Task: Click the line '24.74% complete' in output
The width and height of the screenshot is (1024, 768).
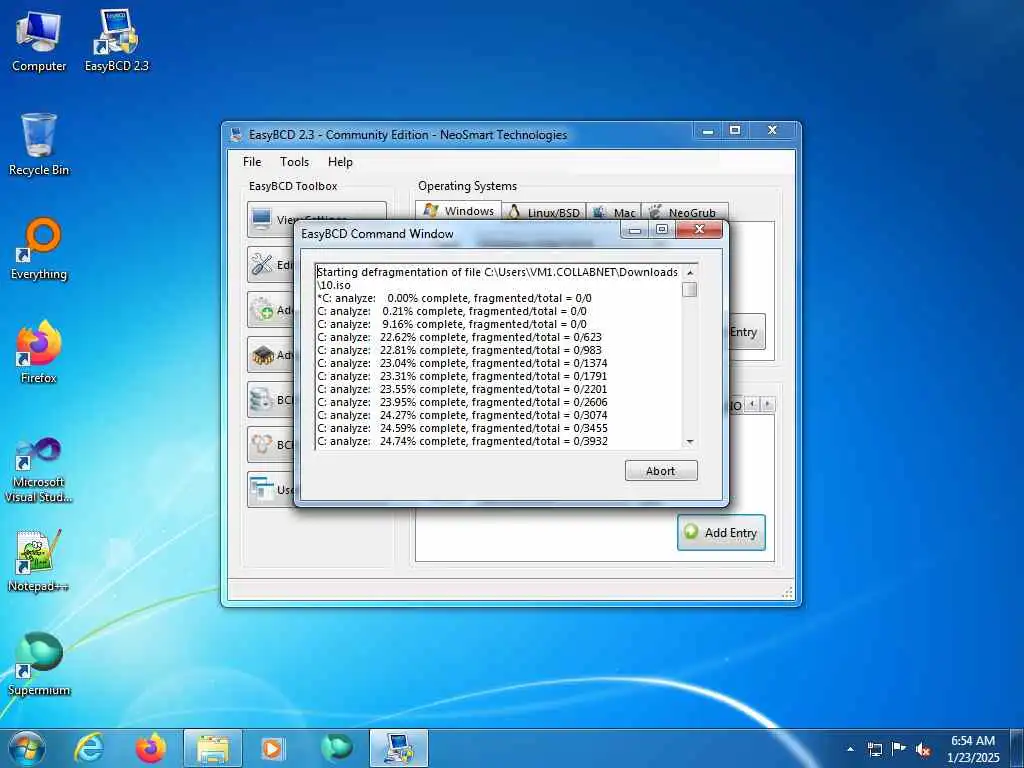Action: click(462, 441)
